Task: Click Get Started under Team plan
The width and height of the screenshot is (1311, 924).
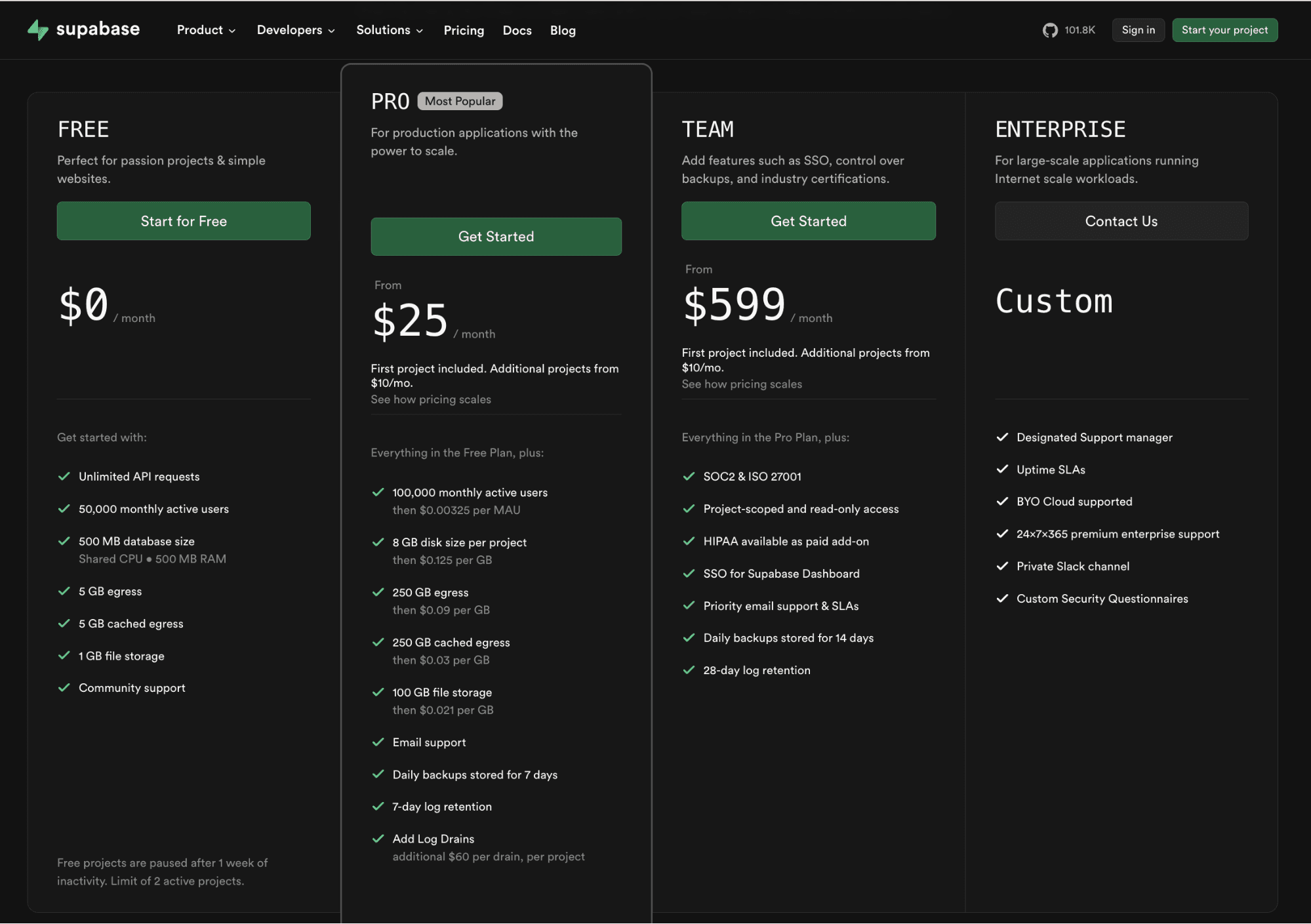Action: [809, 221]
